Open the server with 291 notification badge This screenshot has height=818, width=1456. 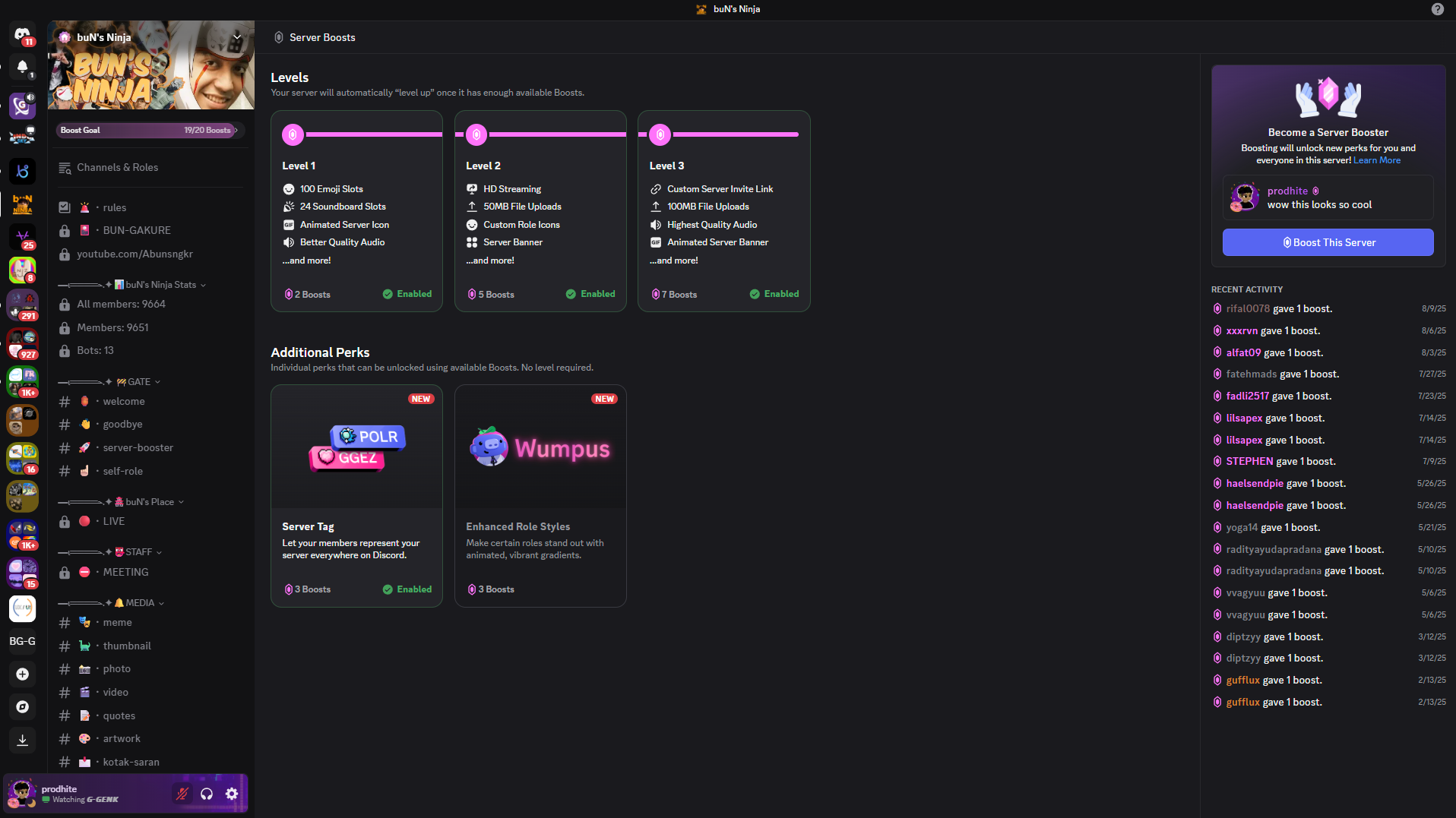point(22,305)
